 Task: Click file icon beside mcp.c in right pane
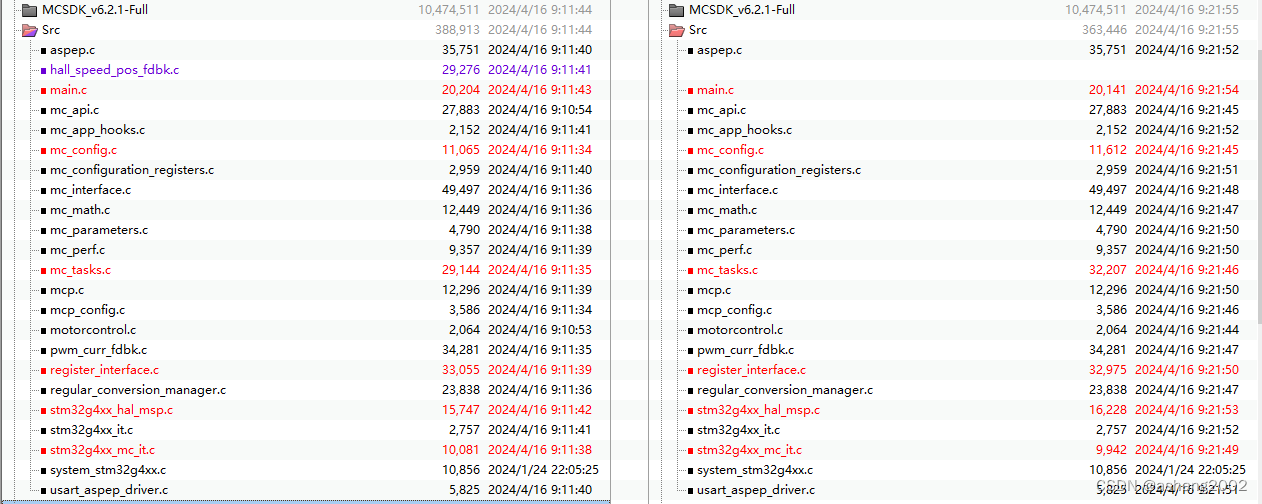point(690,291)
